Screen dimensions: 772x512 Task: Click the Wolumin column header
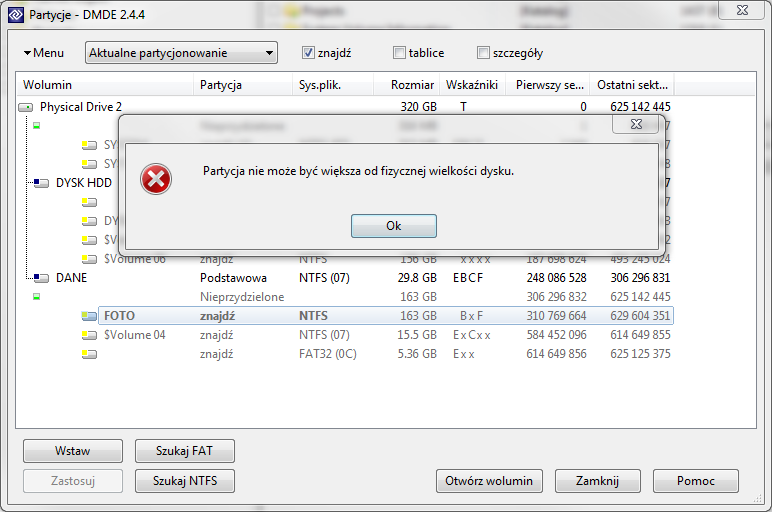tap(105, 85)
